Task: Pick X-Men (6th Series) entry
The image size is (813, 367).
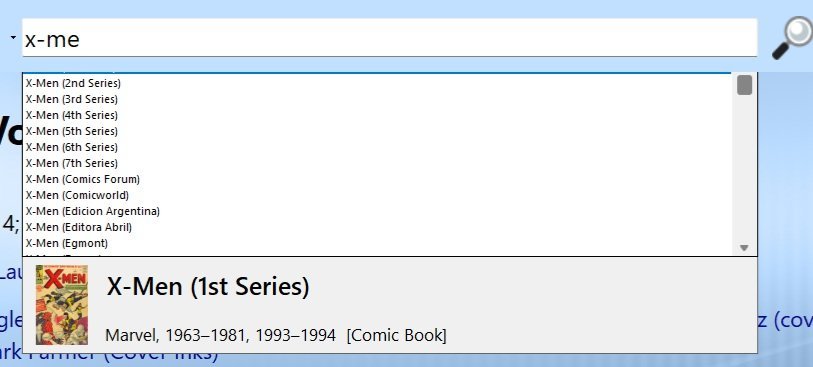Action: (x=377, y=147)
